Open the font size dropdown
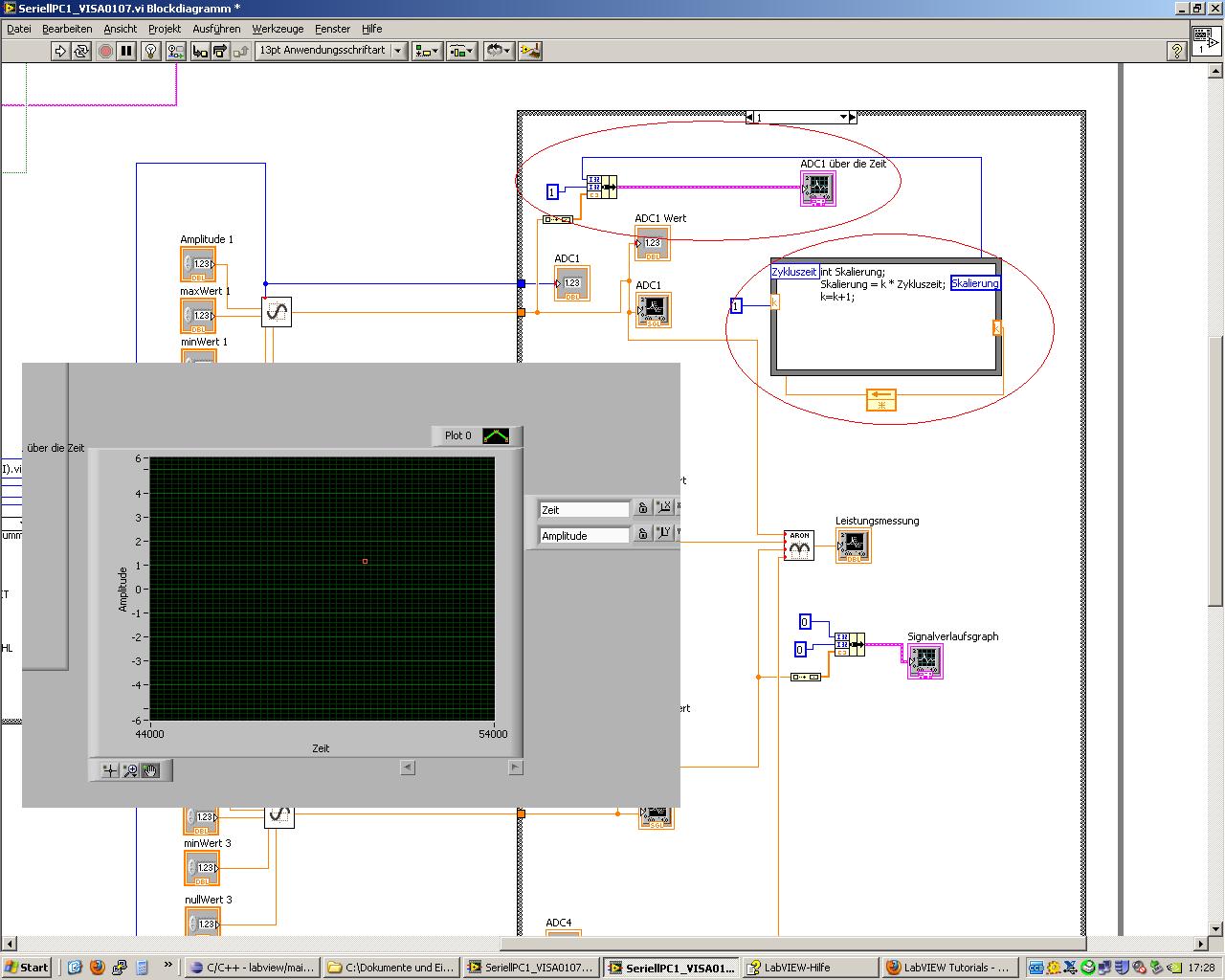 (x=330, y=51)
